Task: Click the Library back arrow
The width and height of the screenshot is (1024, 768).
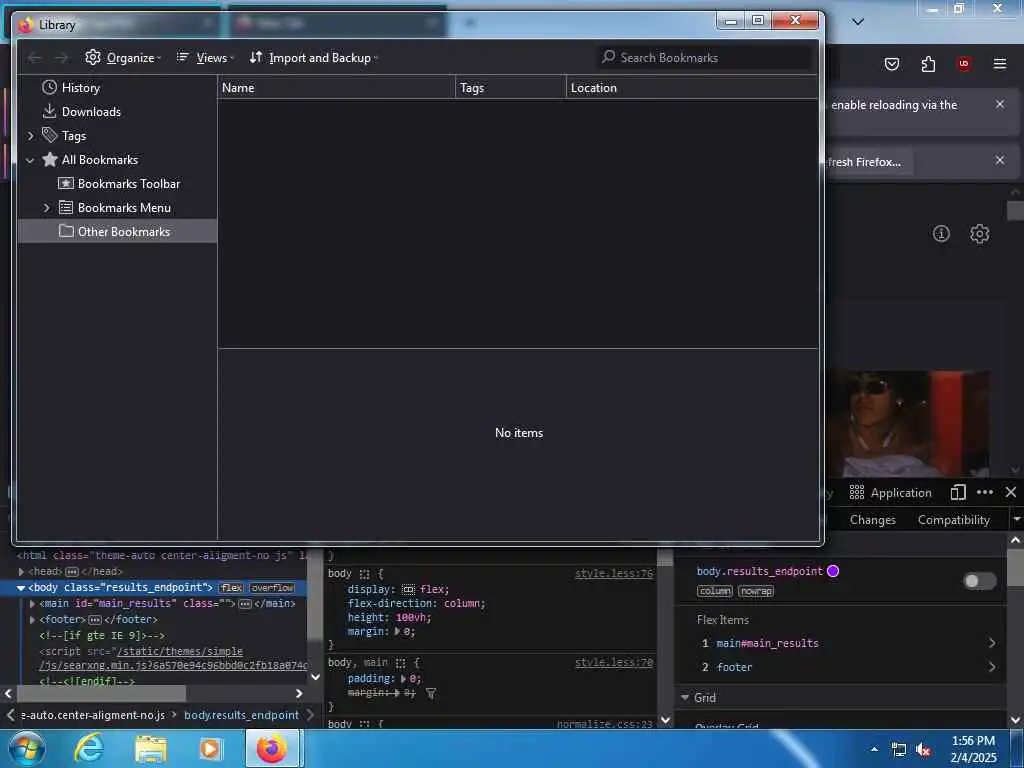Action: pos(35,58)
